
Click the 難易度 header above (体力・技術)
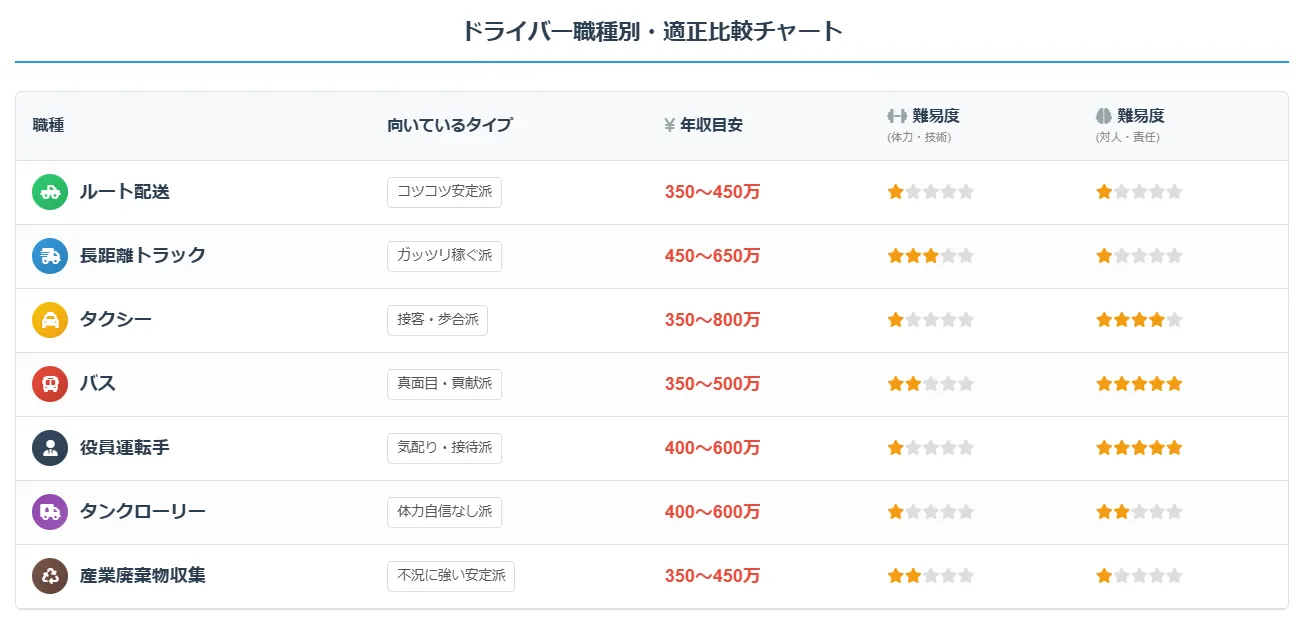click(936, 116)
